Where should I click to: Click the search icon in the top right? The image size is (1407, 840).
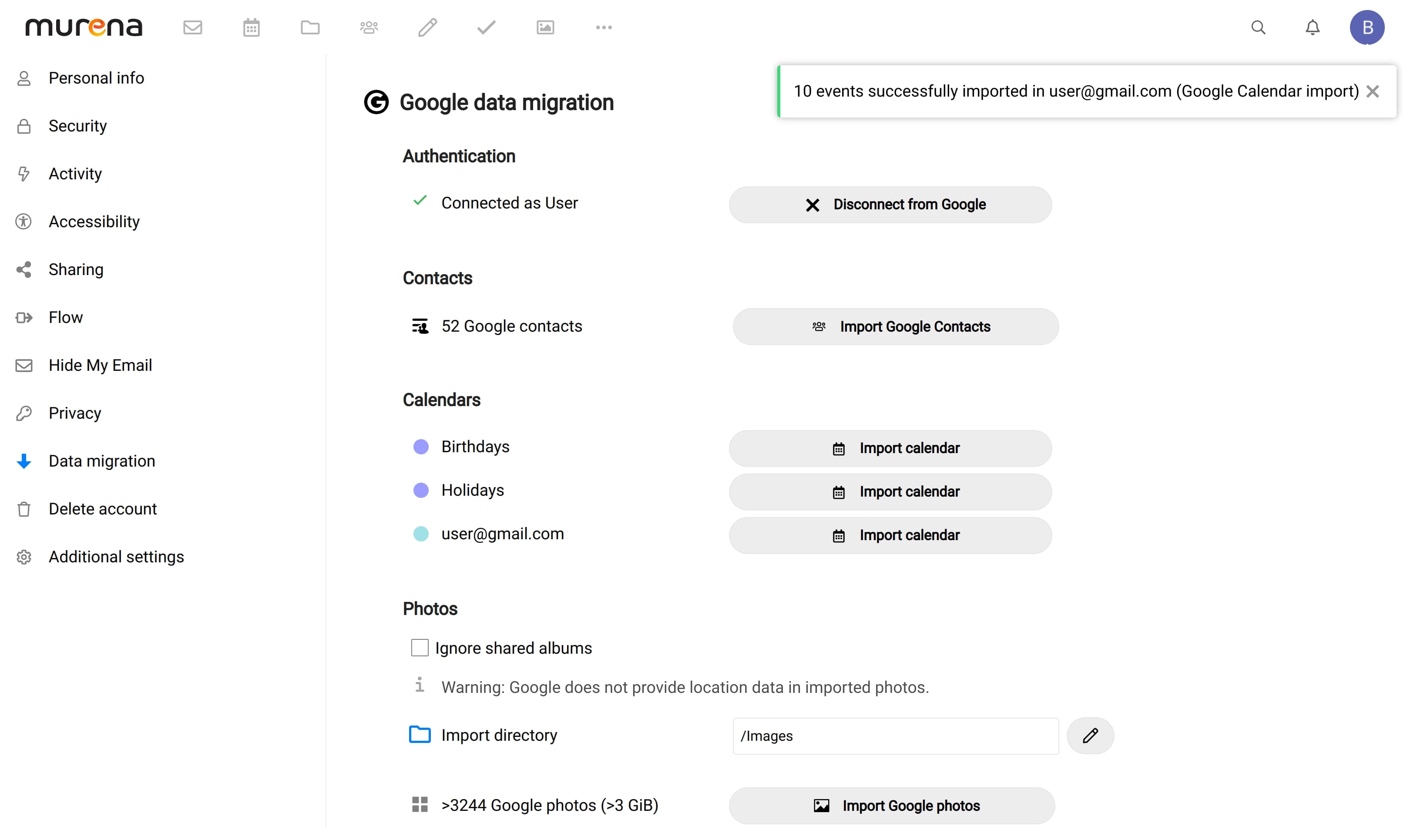(x=1258, y=27)
